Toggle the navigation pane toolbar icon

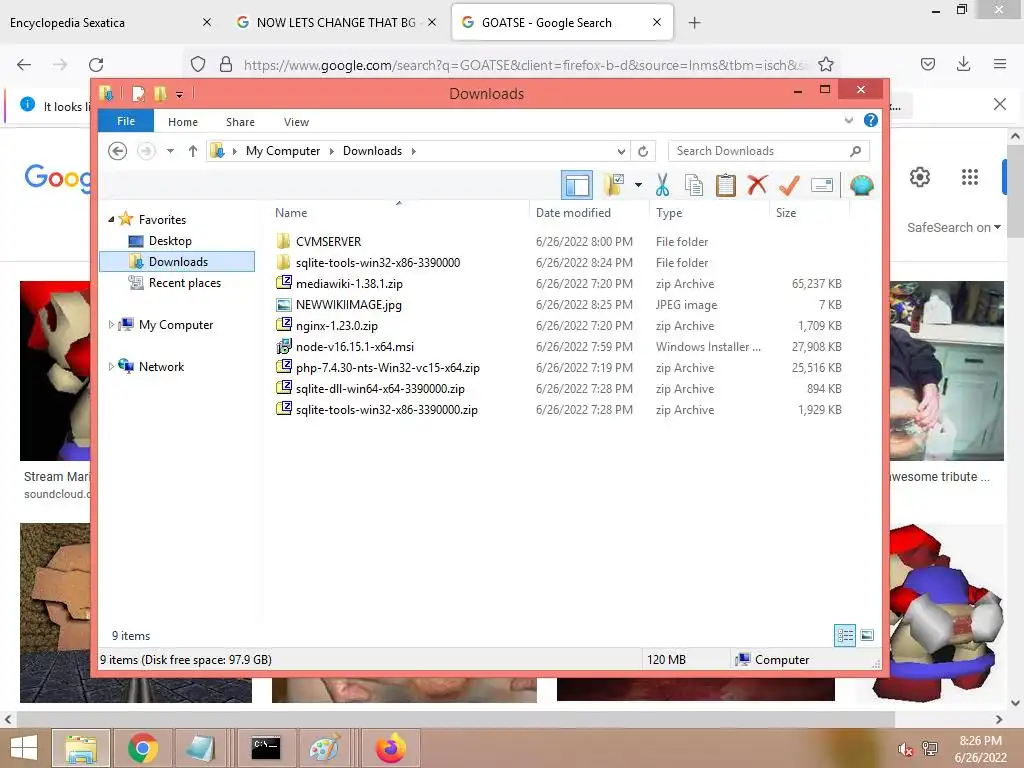click(x=577, y=185)
